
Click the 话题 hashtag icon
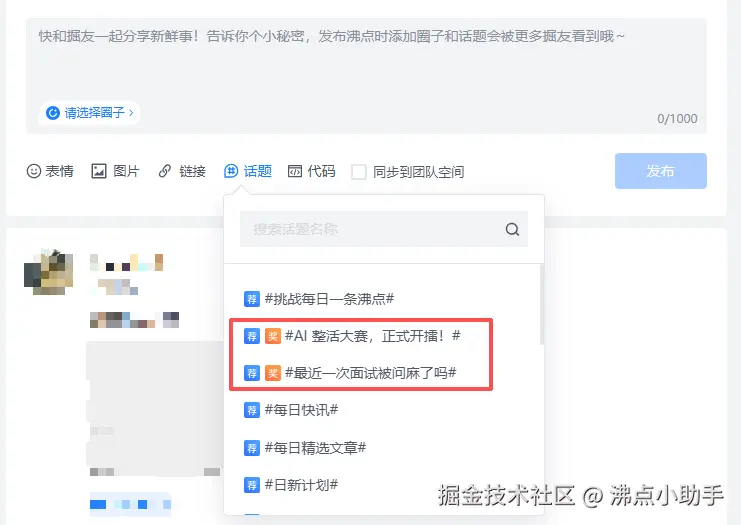[x=231, y=171]
